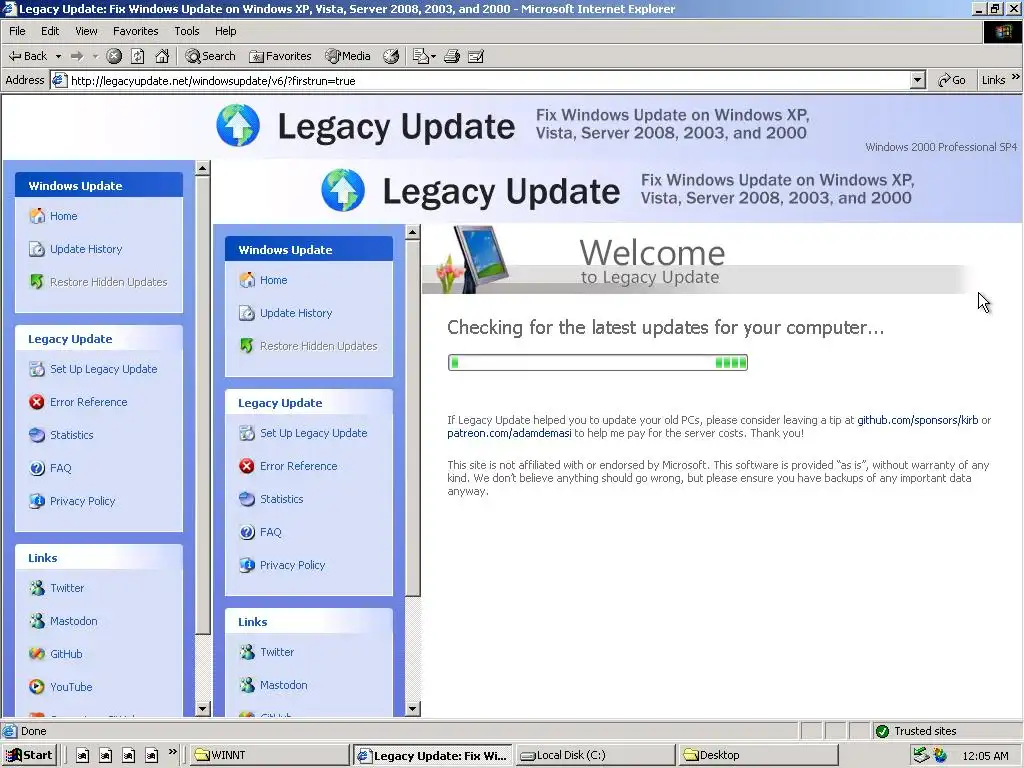This screenshot has width=1024, height=768.
Task: Open Home link in inner sidebar
Action: pyautogui.click(x=273, y=280)
